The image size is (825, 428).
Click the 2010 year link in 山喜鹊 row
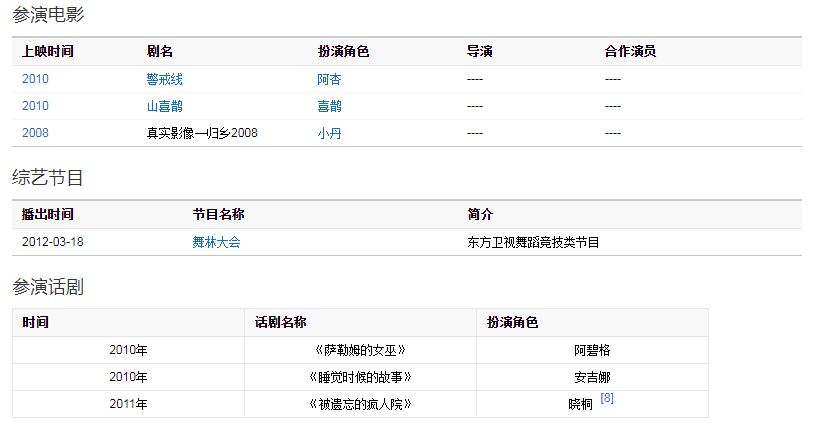click(35, 106)
